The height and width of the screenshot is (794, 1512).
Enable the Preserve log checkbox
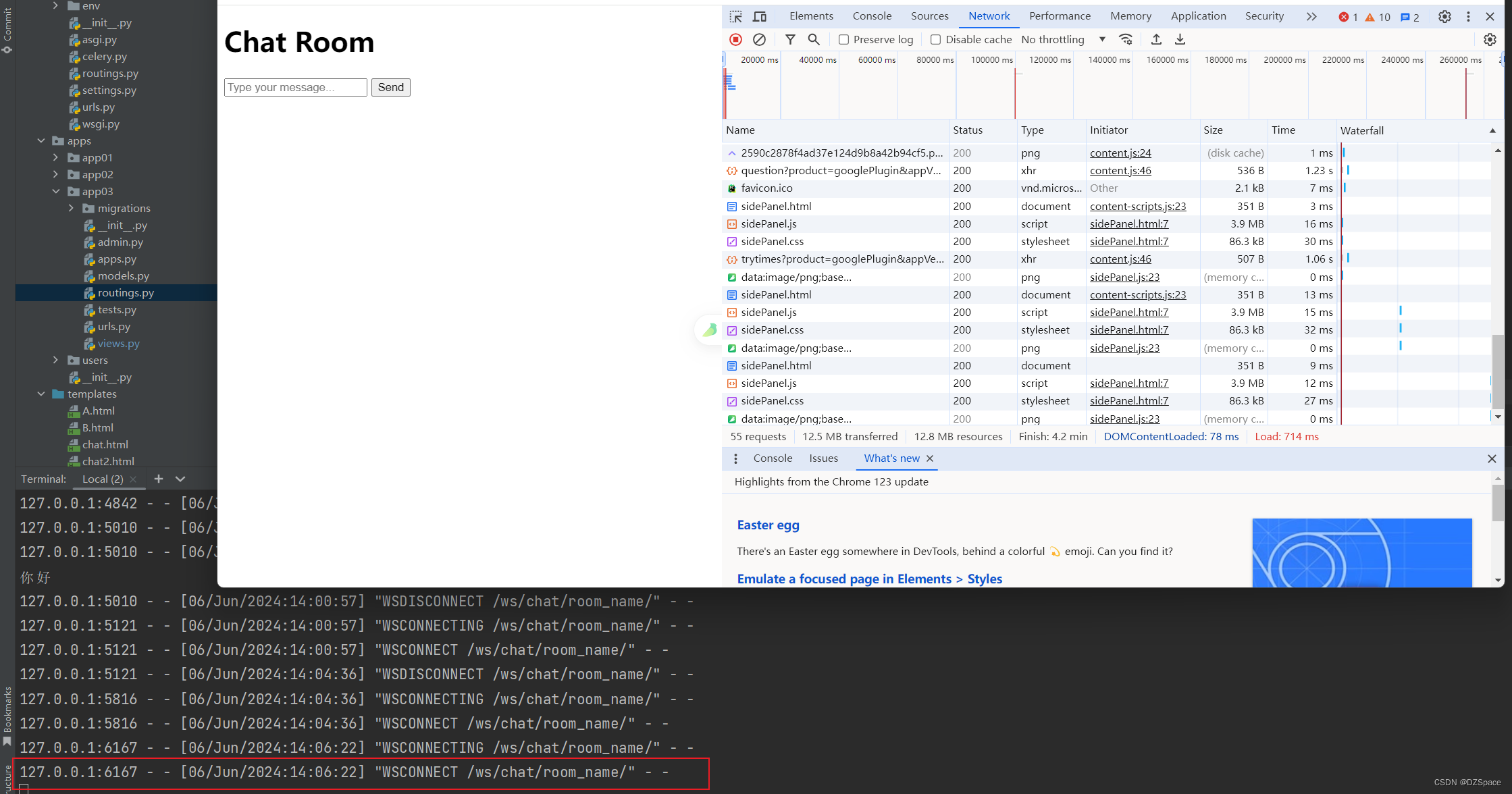[843, 39]
